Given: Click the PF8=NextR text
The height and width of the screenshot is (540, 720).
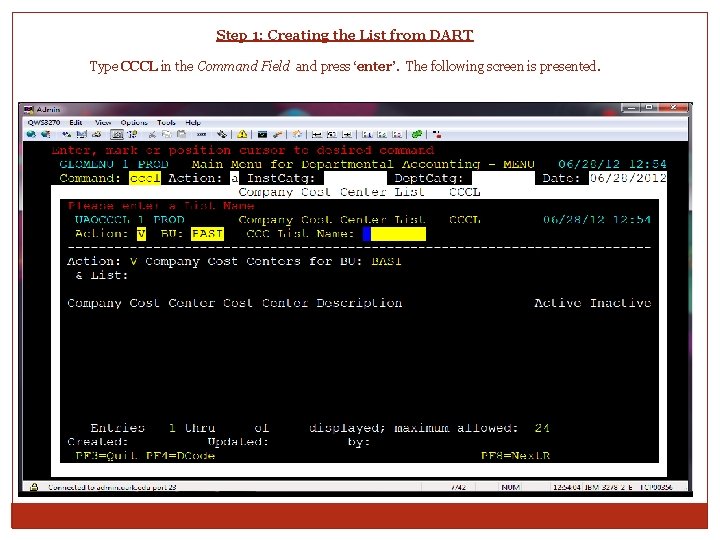Looking at the screenshot, I should 515,456.
